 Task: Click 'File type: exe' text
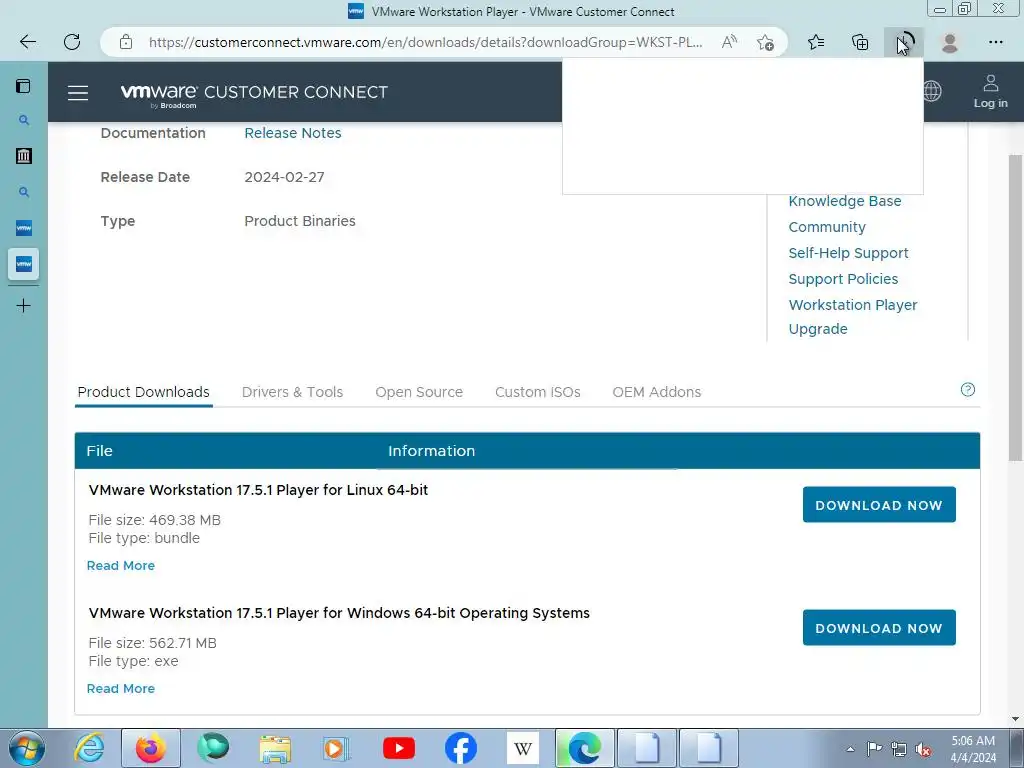(x=133, y=661)
